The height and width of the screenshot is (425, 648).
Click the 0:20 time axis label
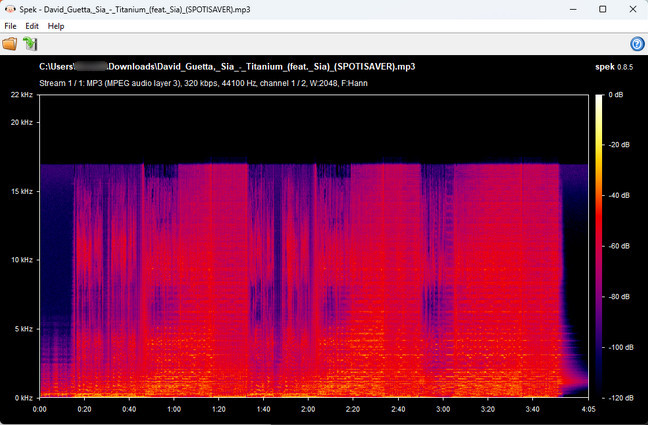pos(84,409)
